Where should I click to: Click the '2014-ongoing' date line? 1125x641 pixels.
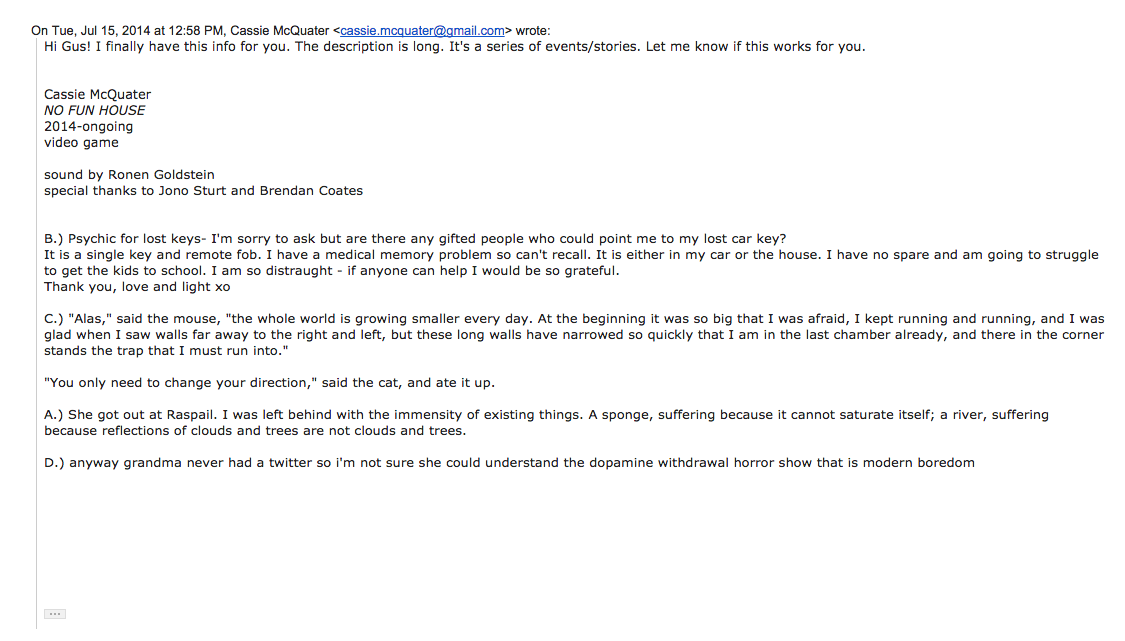point(88,127)
